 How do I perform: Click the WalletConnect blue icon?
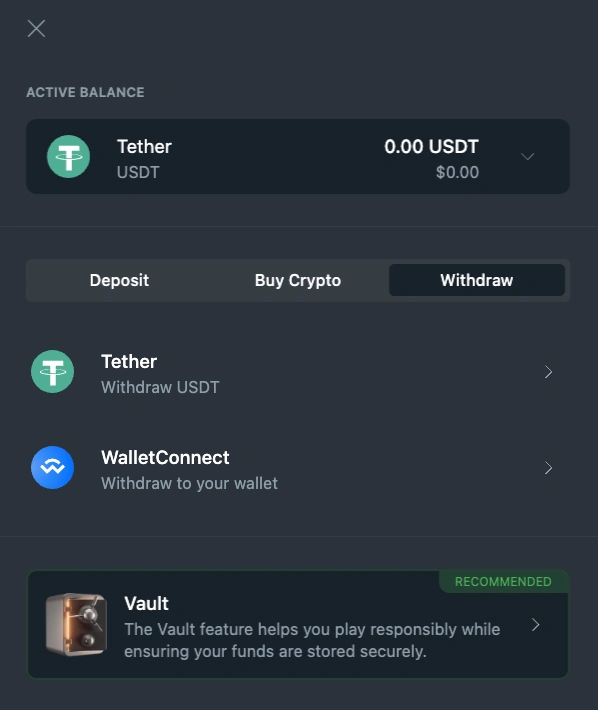[53, 468]
